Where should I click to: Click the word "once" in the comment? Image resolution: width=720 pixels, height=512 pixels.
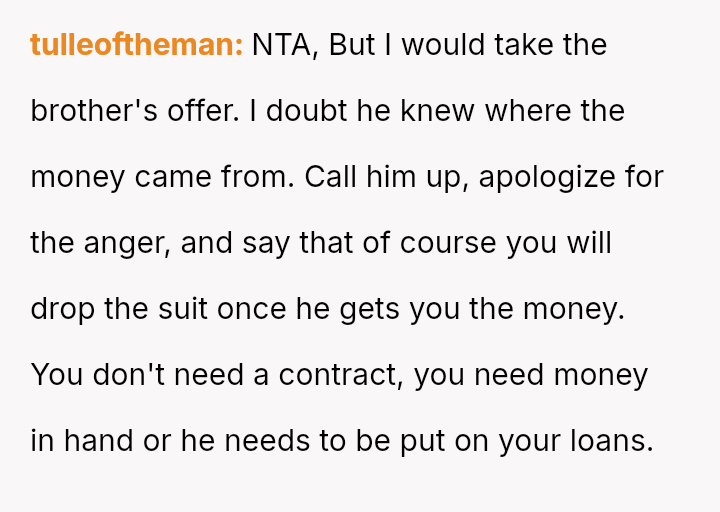252,310
